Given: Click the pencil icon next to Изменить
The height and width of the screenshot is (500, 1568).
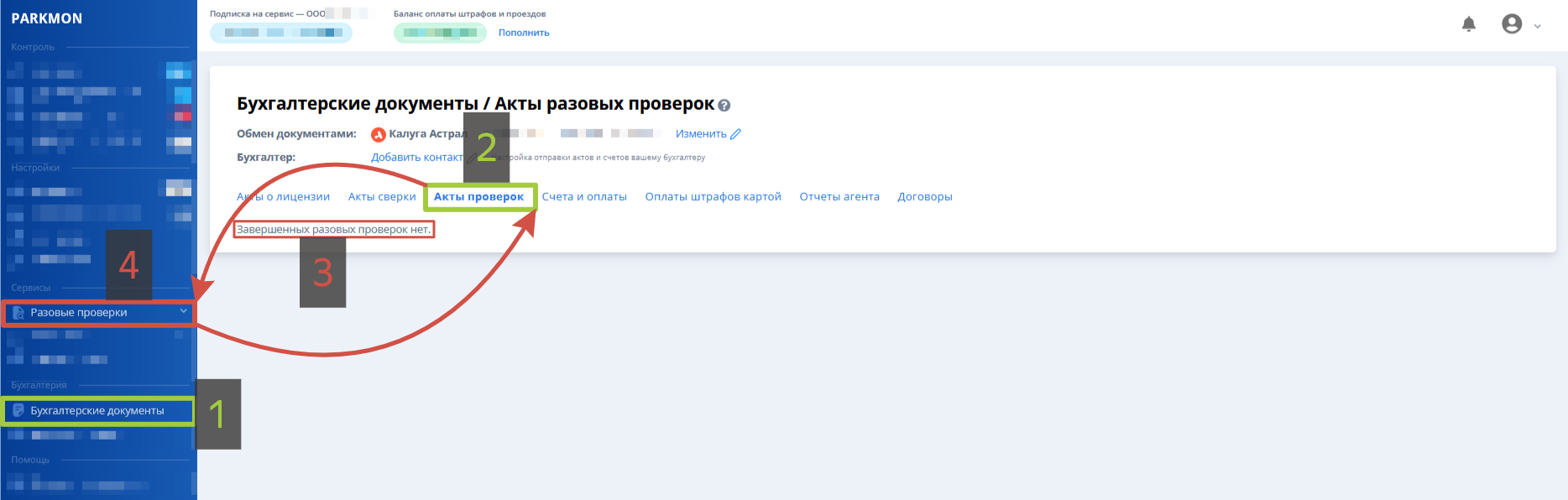Looking at the screenshot, I should coord(736,134).
